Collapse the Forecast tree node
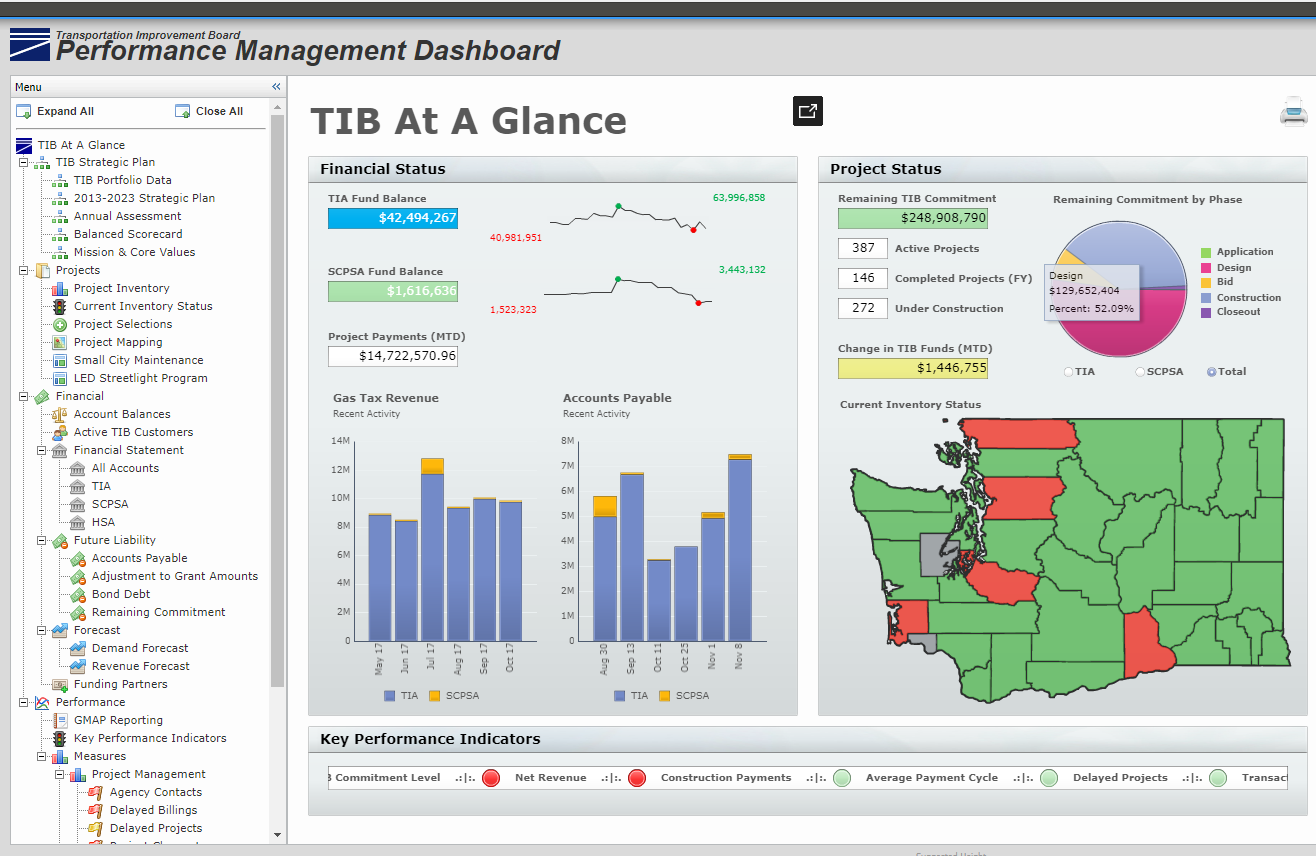The image size is (1316, 856). pos(42,630)
